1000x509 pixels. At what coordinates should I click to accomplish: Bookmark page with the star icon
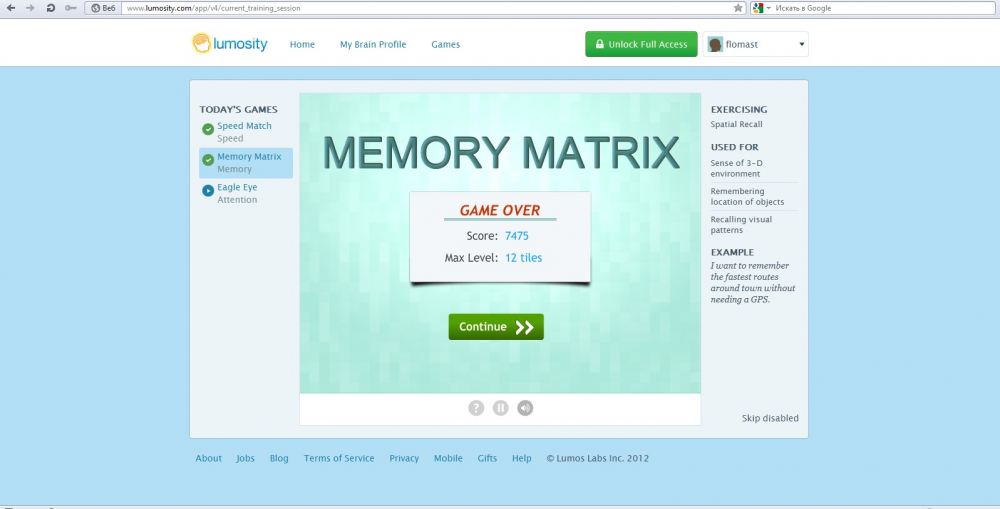coord(738,8)
